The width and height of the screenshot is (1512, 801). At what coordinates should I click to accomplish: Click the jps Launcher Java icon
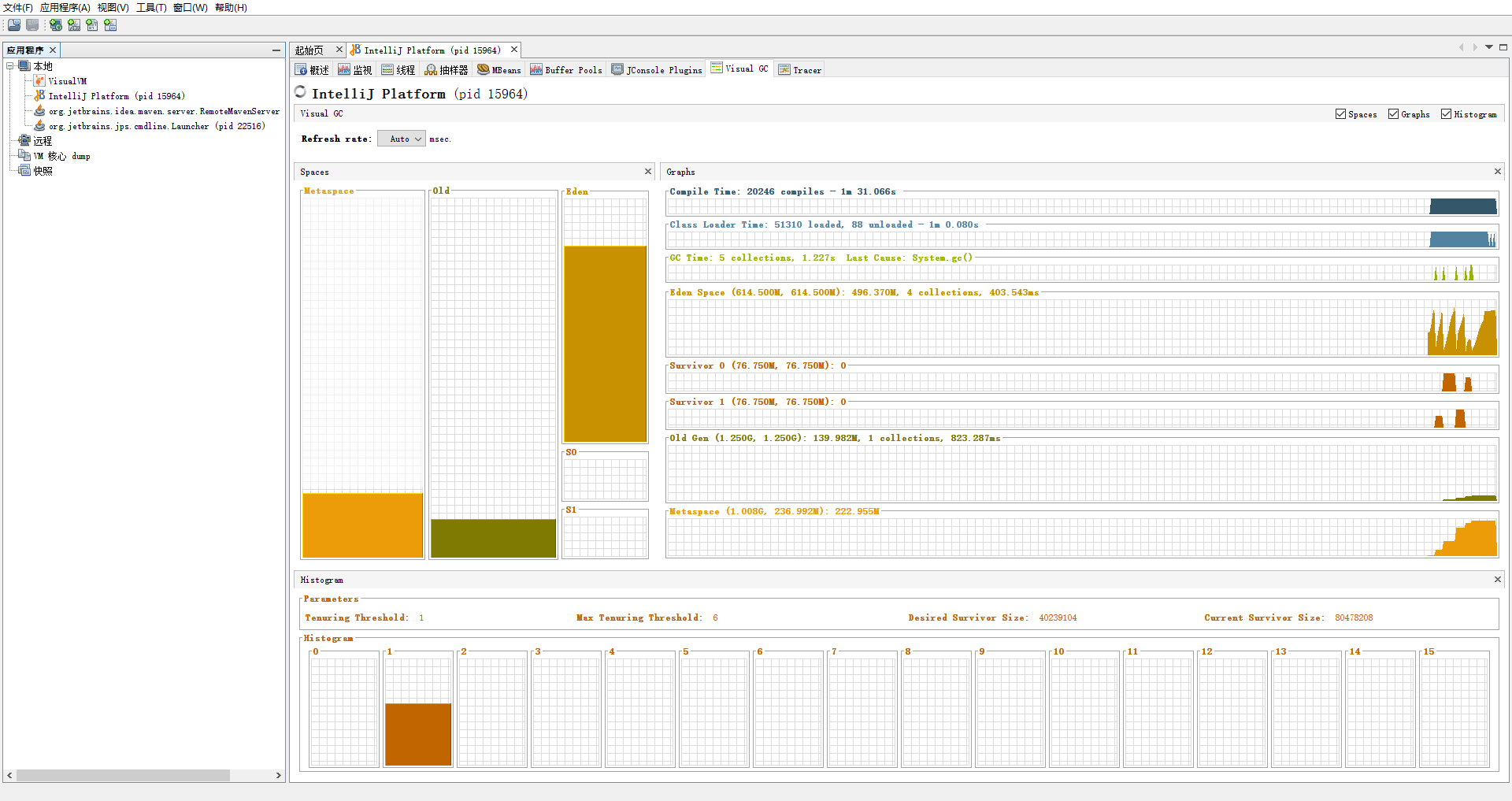pos(39,126)
